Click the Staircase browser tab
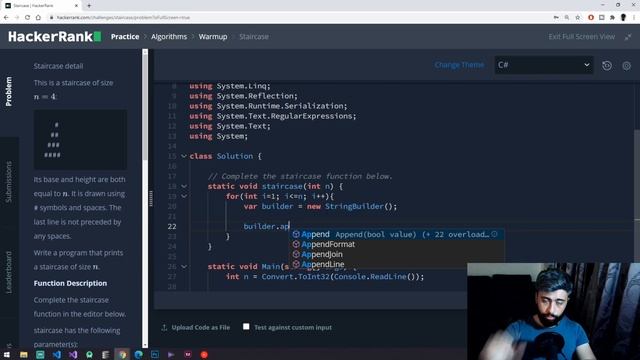The width and height of the screenshot is (640, 360). coord(41,6)
